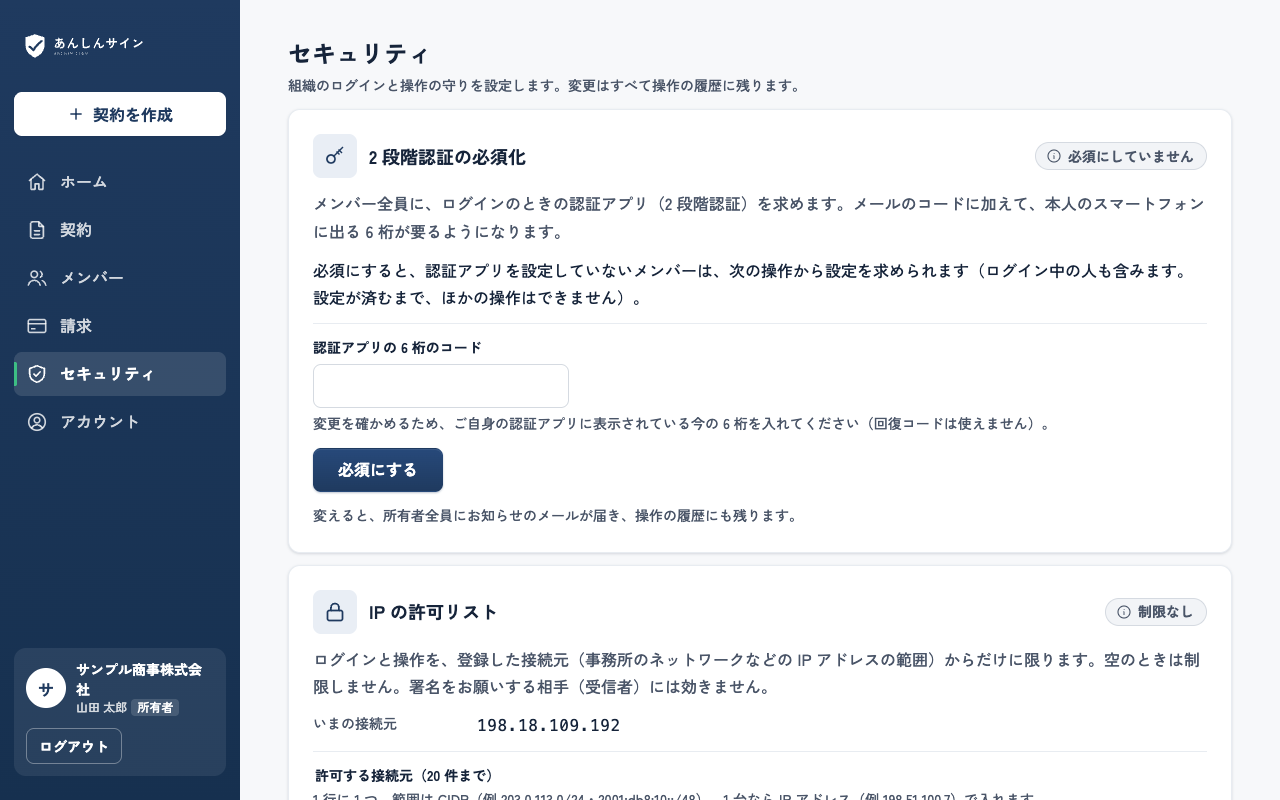The height and width of the screenshot is (800, 1280).
Task: Click the 制限なし status badge
Action: (x=1156, y=612)
